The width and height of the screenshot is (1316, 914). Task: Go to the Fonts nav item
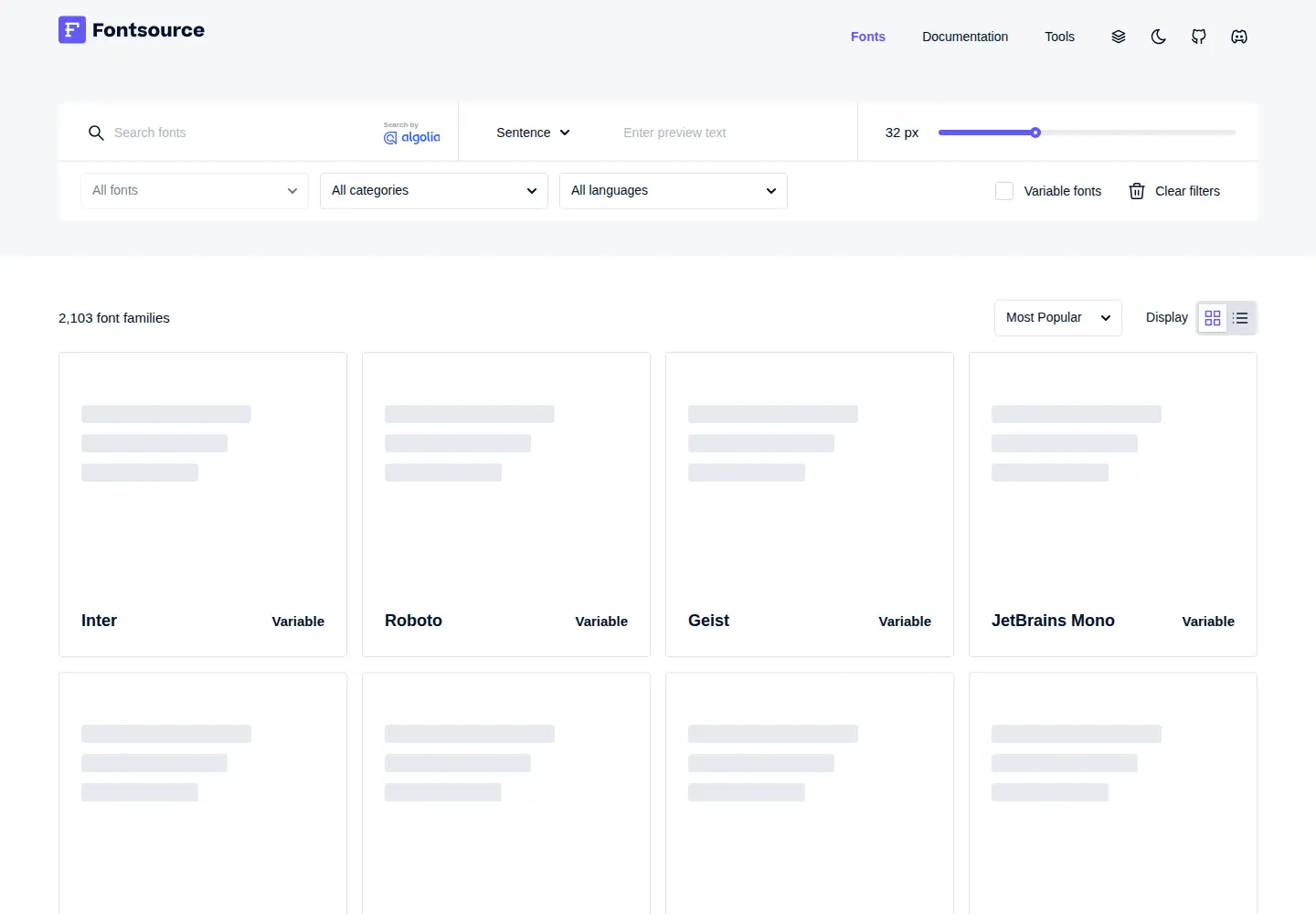point(868,37)
